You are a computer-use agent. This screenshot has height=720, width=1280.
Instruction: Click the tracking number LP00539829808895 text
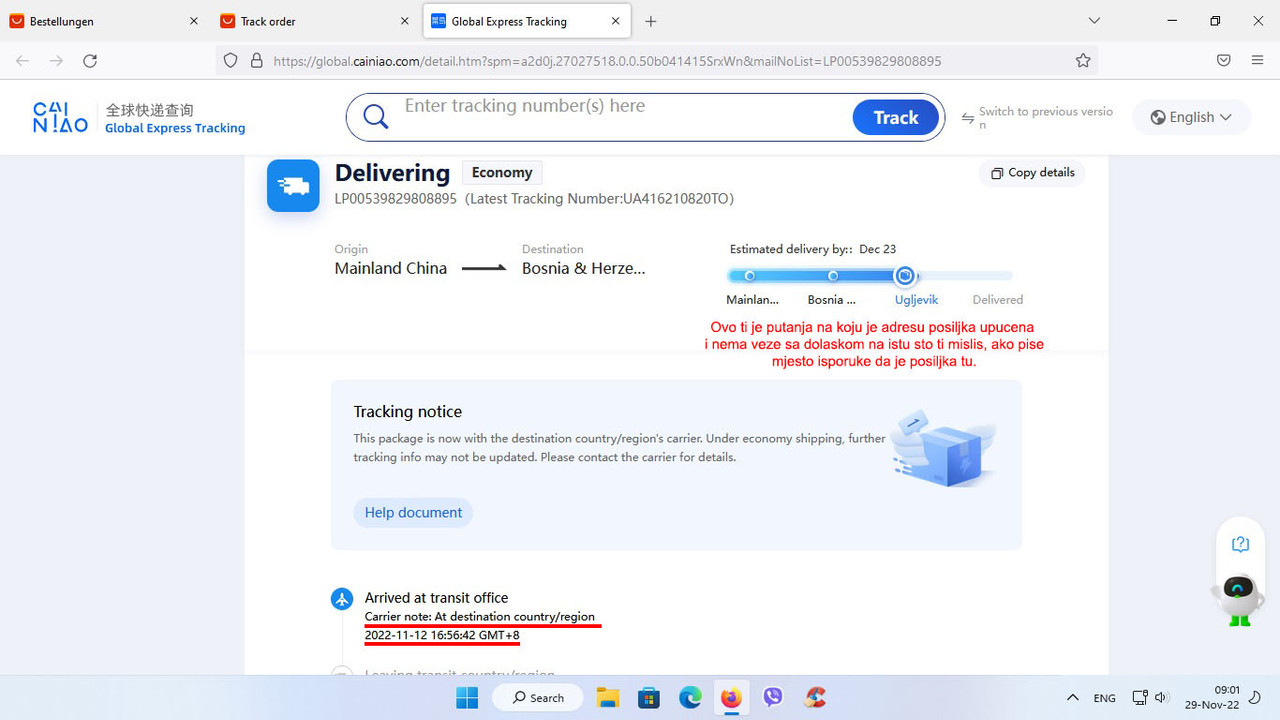click(395, 199)
